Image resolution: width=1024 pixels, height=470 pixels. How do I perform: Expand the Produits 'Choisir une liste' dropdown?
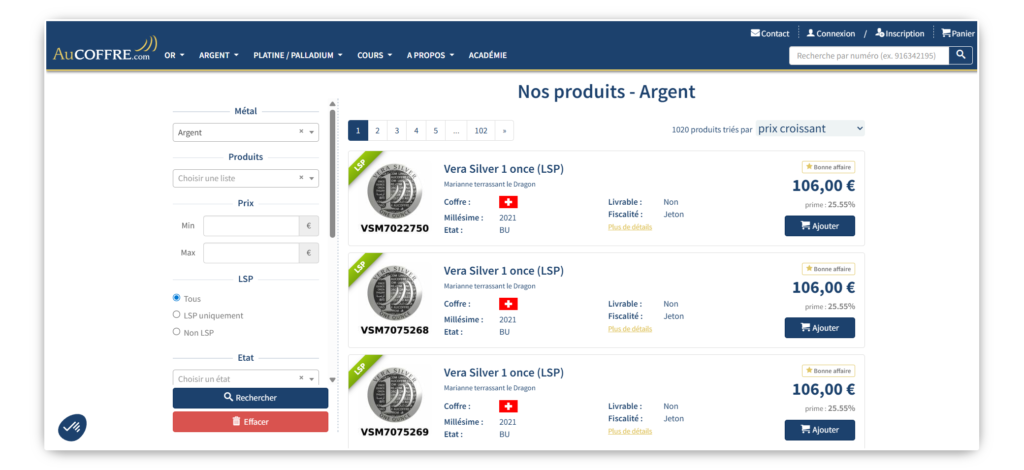point(245,178)
